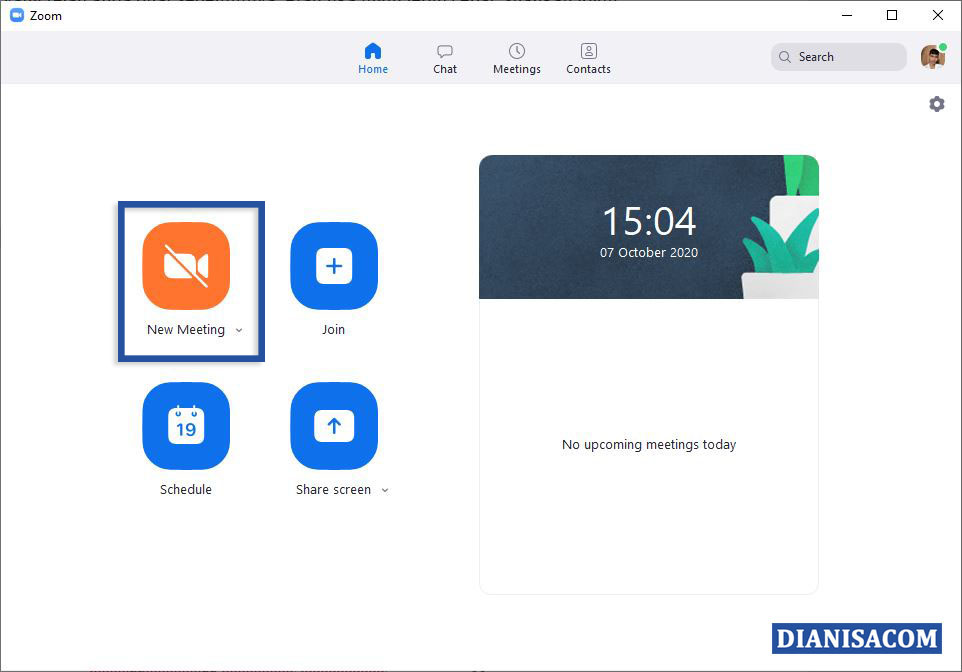This screenshot has width=962, height=672.
Task: Open the Schedule calendar icon
Action: [x=186, y=426]
